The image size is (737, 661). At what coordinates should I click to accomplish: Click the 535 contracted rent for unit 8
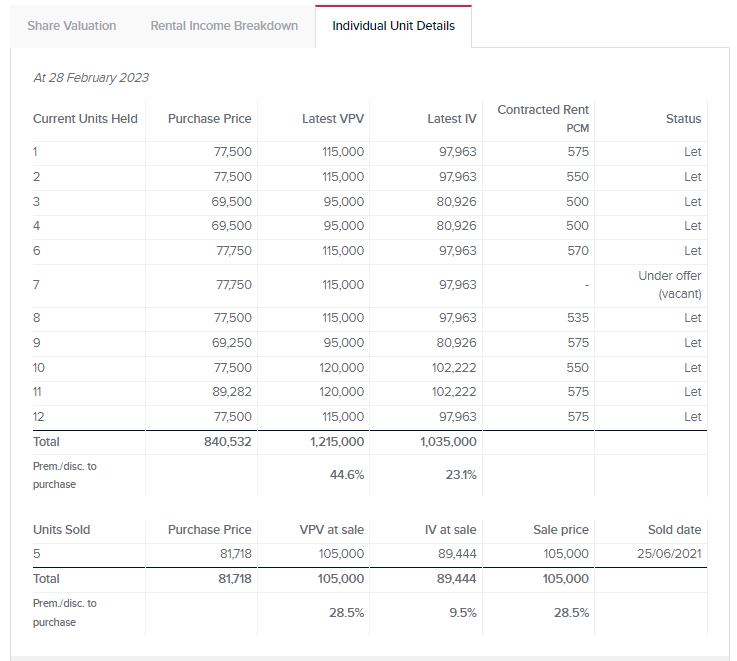point(577,318)
